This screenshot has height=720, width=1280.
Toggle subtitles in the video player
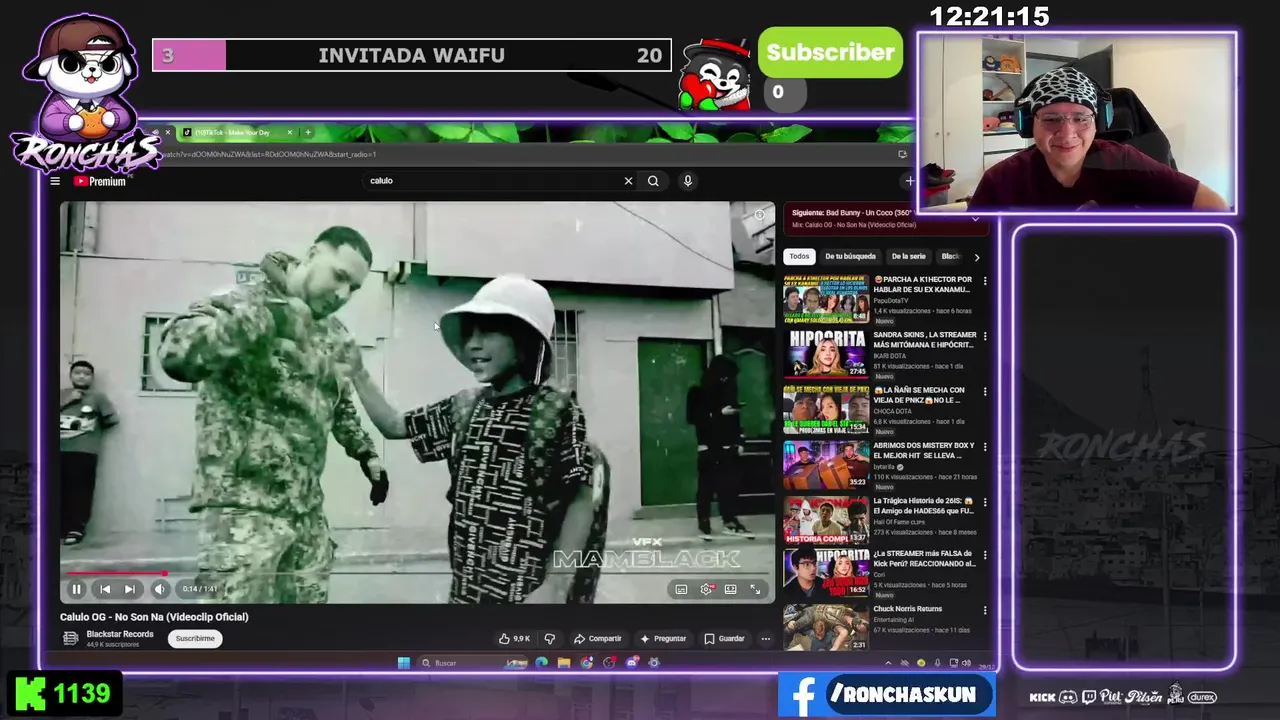pyautogui.click(x=681, y=590)
